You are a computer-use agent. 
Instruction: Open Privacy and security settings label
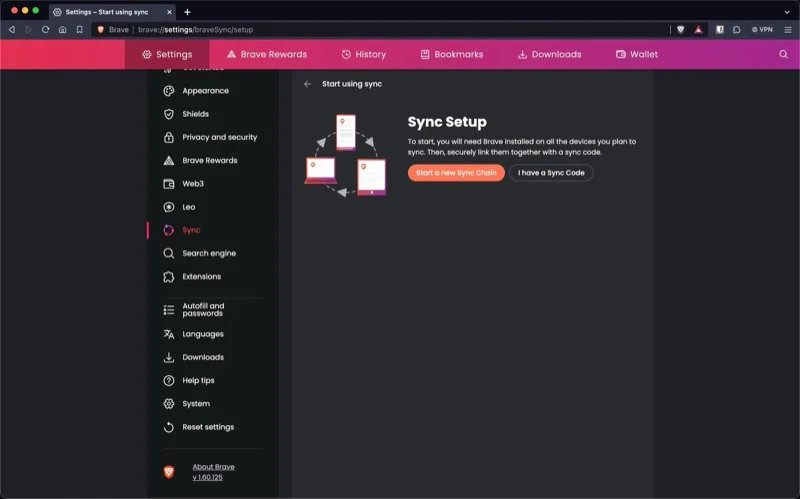pyautogui.click(x=220, y=137)
